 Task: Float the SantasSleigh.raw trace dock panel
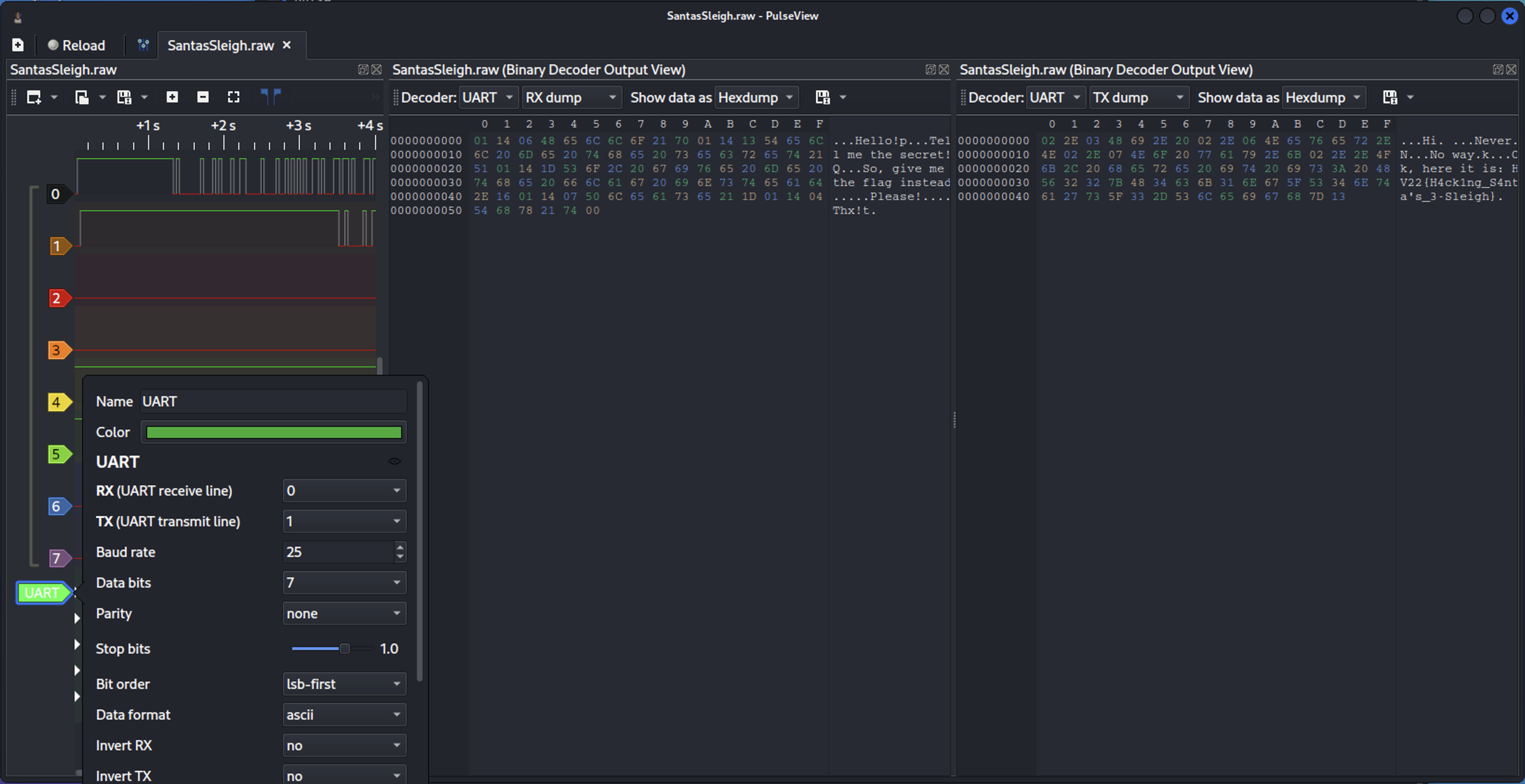[x=363, y=70]
